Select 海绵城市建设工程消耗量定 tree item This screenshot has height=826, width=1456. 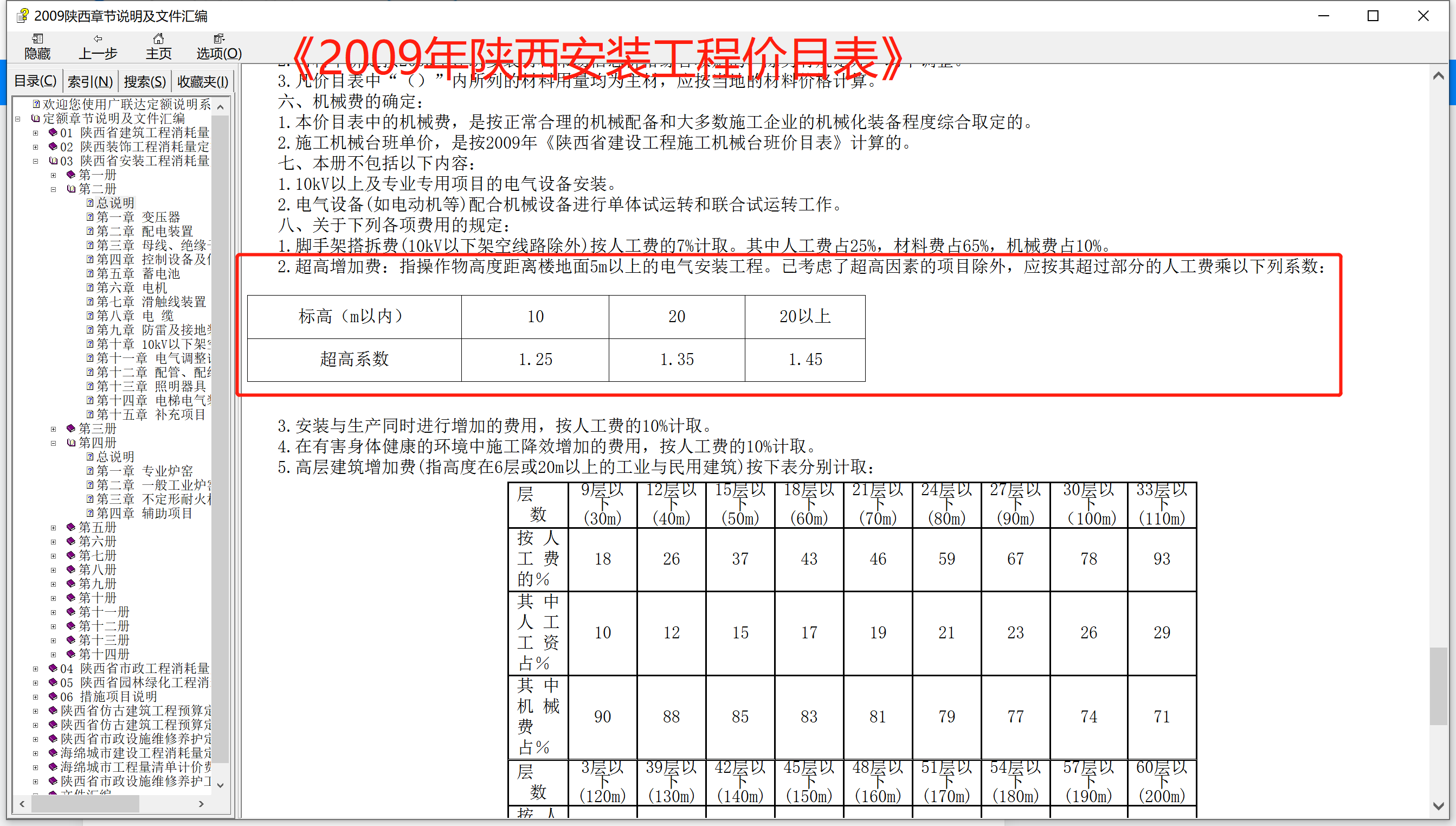[136, 753]
